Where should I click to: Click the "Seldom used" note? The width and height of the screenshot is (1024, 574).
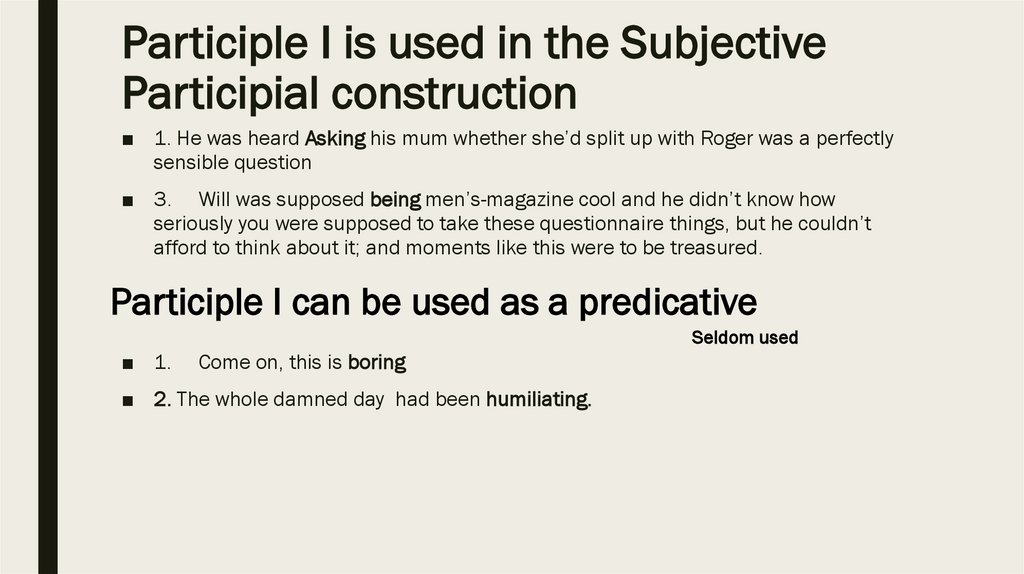pyautogui.click(x=744, y=338)
